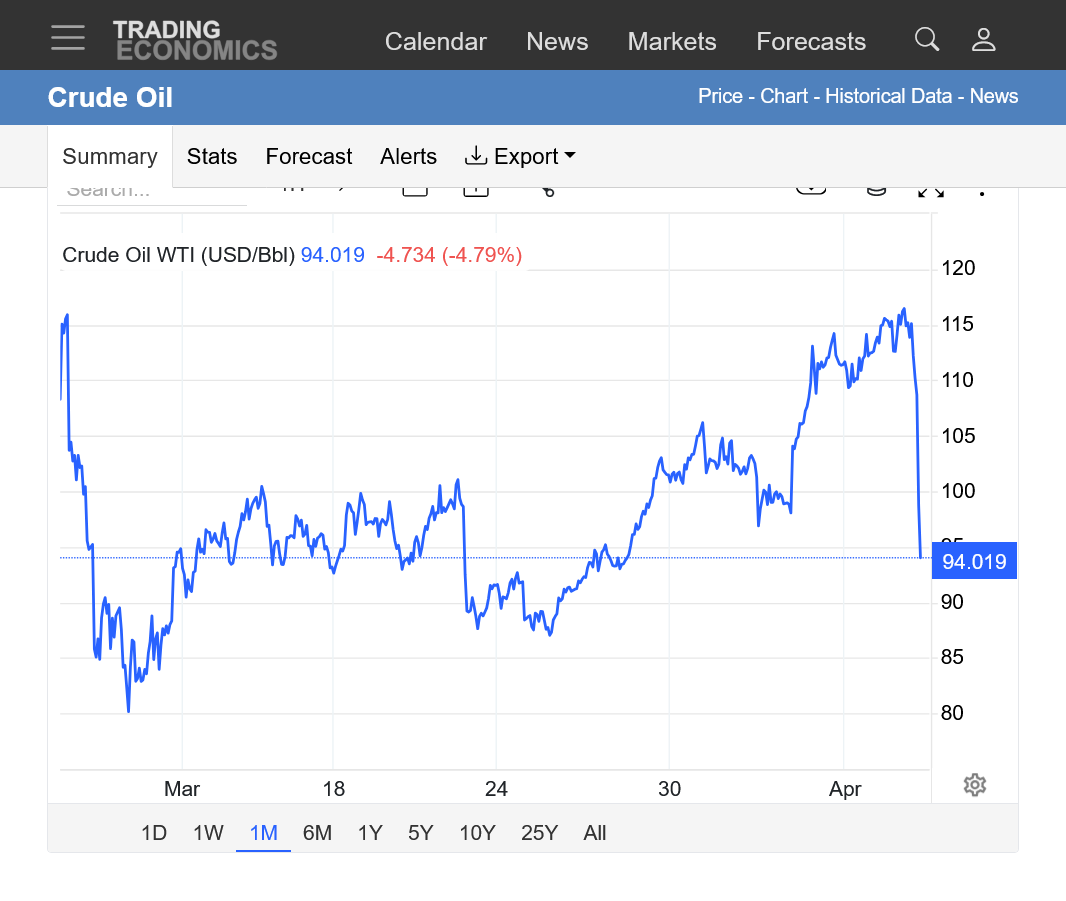Open the hamburger navigation menu
The image size is (1066, 901).
pyautogui.click(x=68, y=38)
